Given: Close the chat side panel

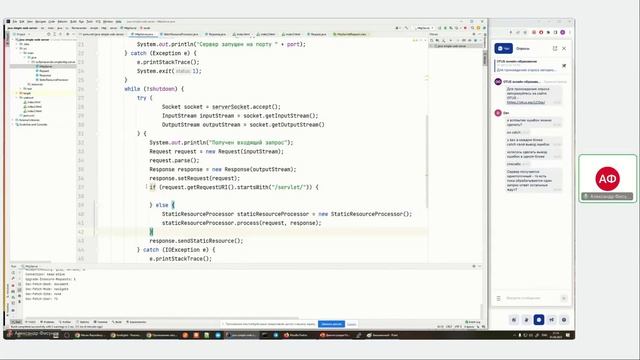Looking at the screenshot, I should point(564,49).
